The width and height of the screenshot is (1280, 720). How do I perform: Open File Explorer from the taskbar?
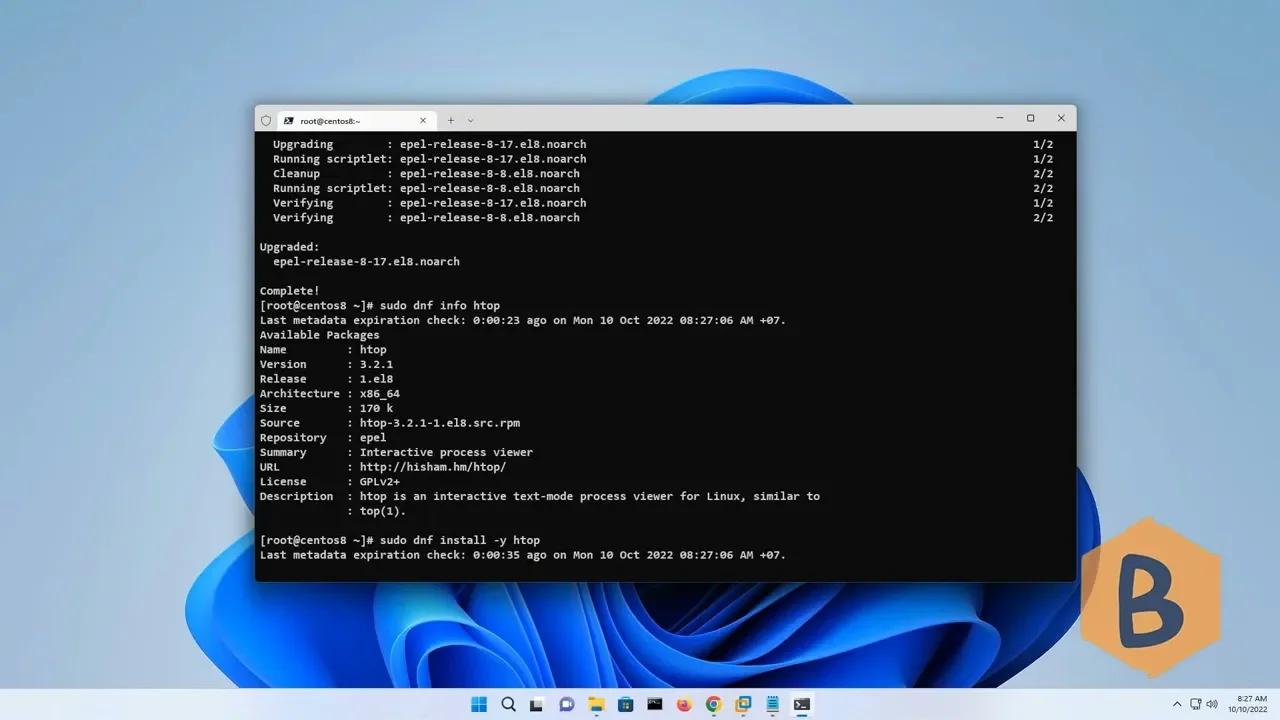pyautogui.click(x=596, y=704)
